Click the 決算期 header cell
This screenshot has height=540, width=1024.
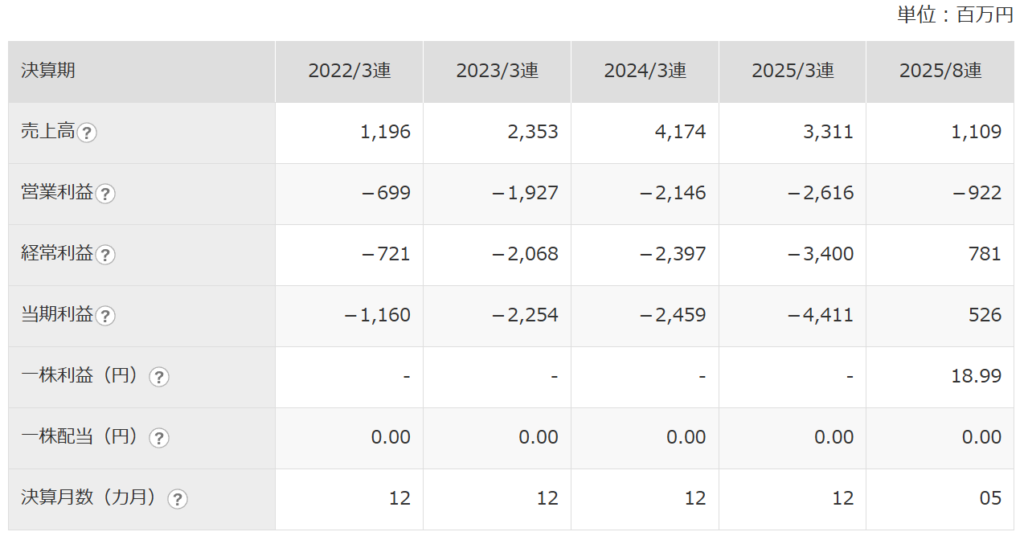click(48, 71)
